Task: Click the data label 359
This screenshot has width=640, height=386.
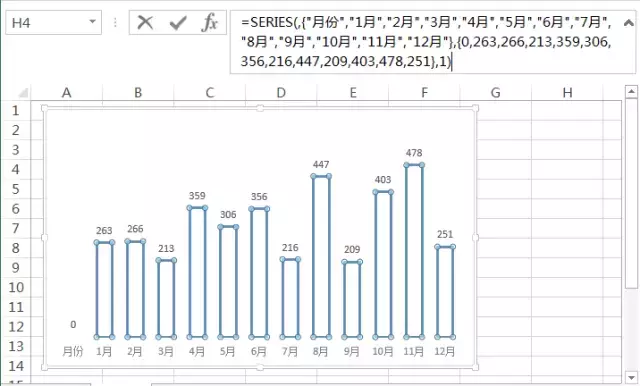Action: (197, 196)
